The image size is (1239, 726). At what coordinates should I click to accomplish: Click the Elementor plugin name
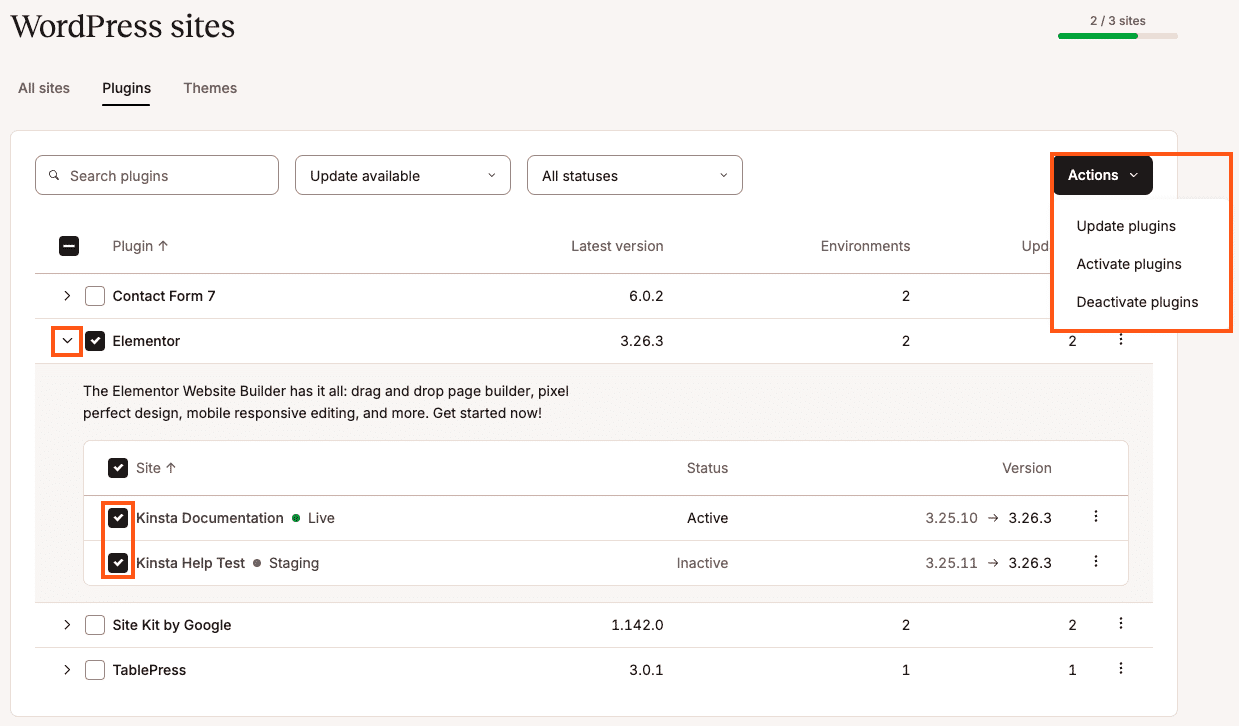146,341
